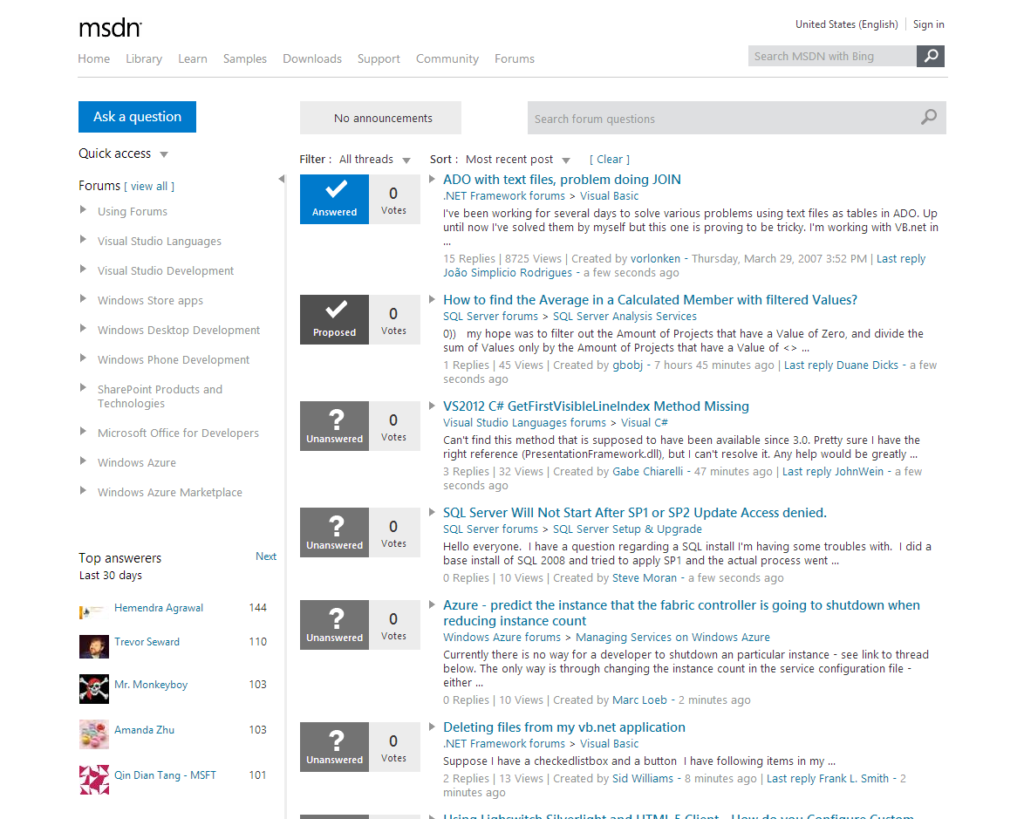Click the Votes counter on Azure thread
This screenshot has height=819, width=1024.
click(x=394, y=624)
